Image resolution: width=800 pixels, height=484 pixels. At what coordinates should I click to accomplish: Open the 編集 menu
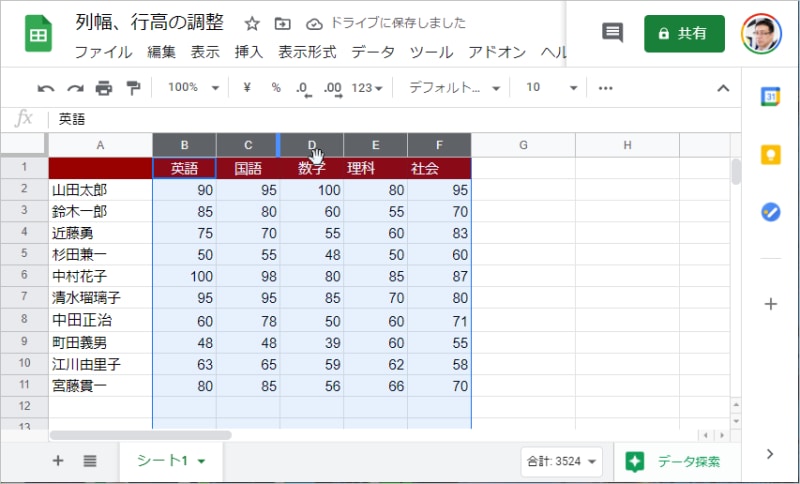click(161, 52)
